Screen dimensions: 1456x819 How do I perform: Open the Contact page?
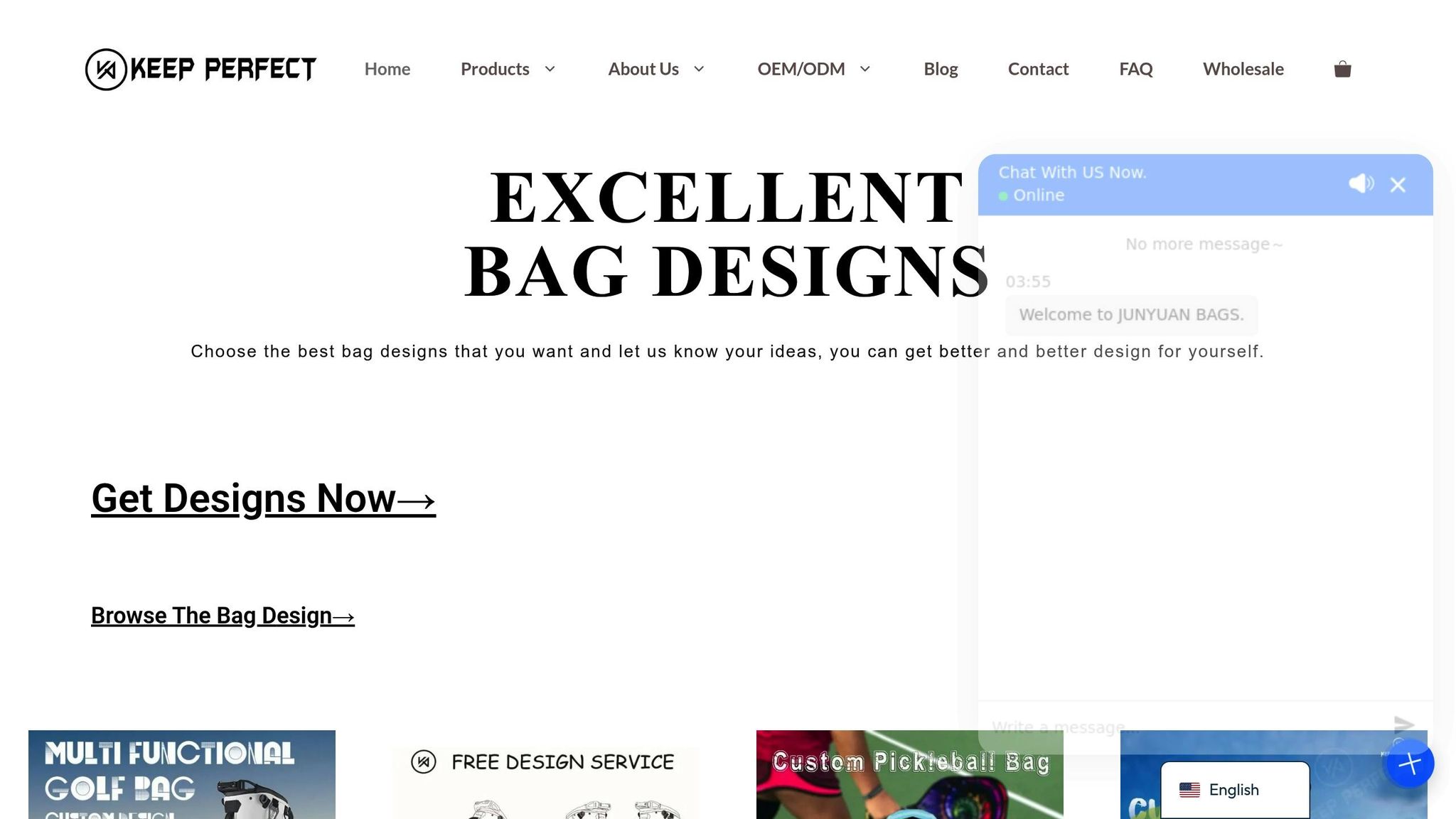click(1038, 69)
